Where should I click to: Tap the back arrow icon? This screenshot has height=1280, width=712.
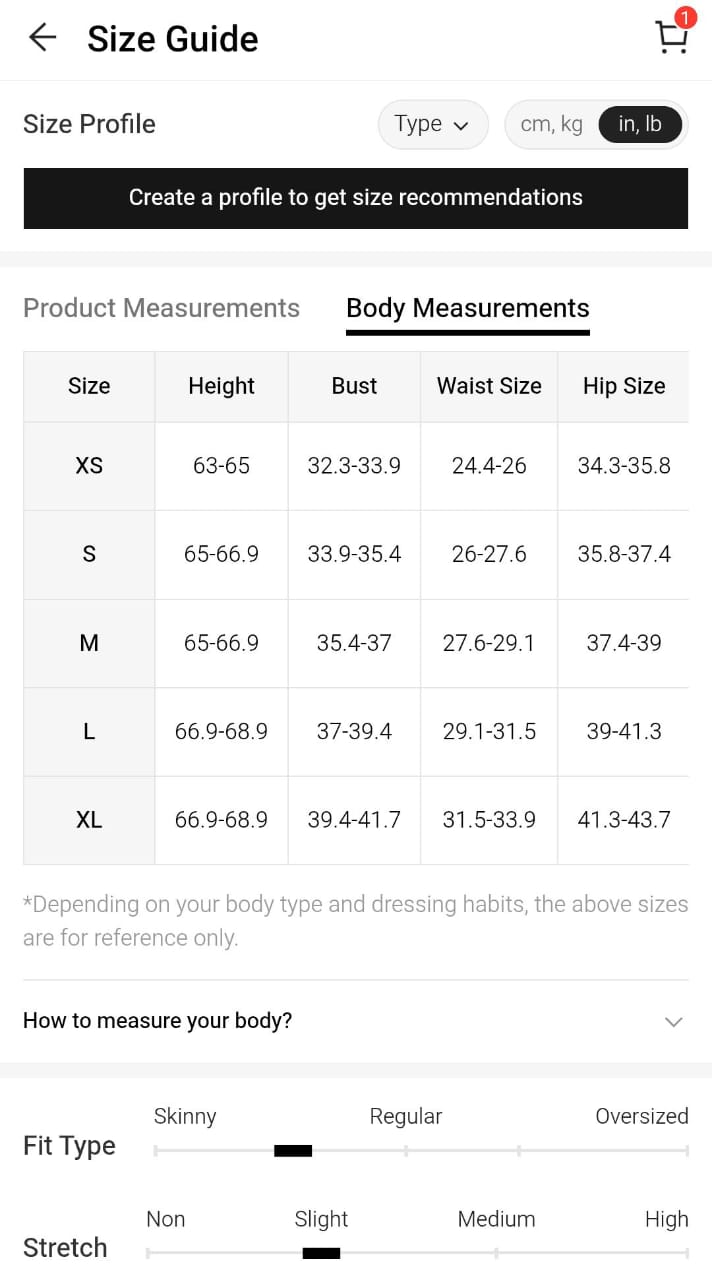(42, 38)
